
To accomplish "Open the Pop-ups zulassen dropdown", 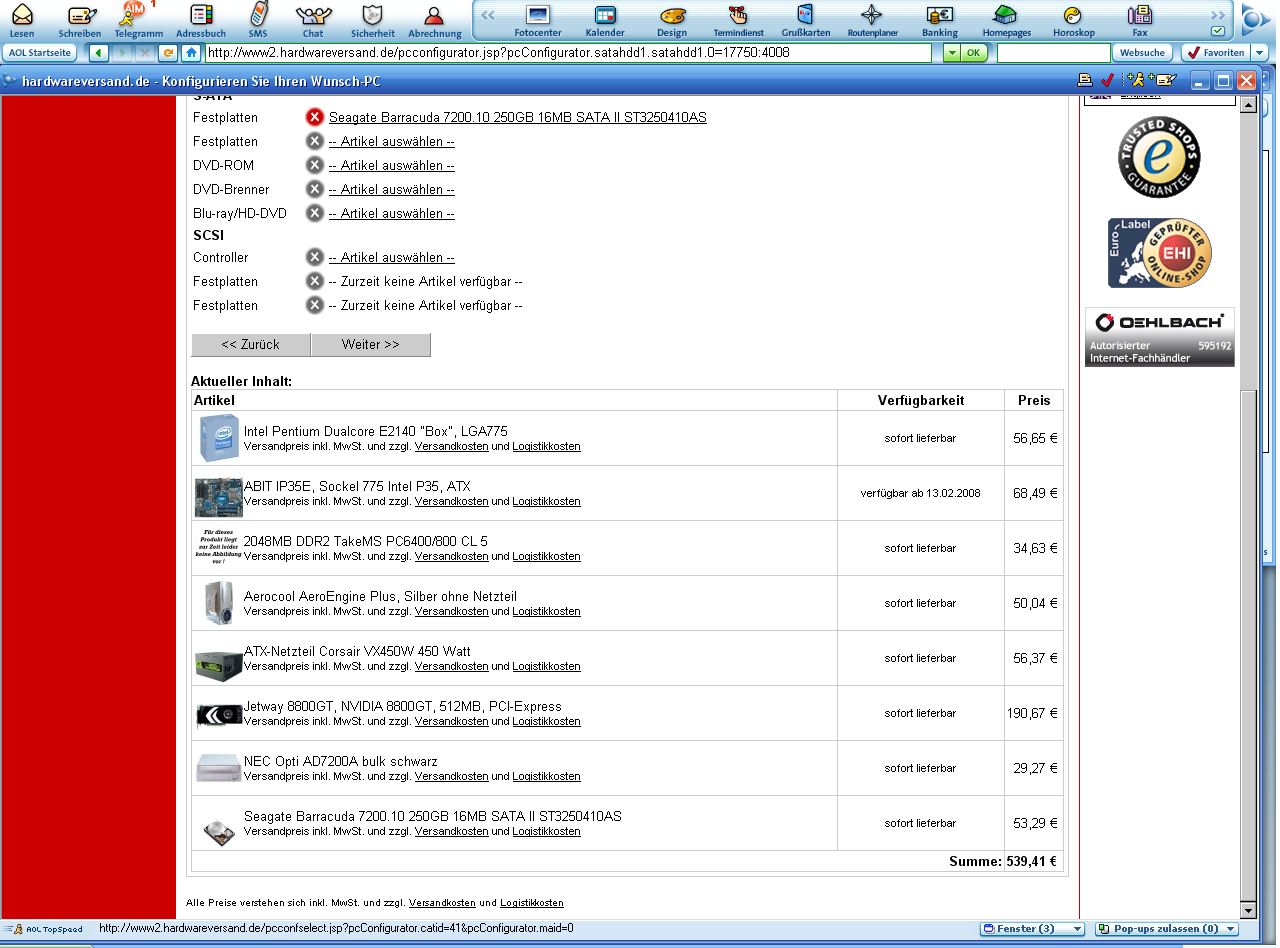I will pyautogui.click(x=1166, y=929).
